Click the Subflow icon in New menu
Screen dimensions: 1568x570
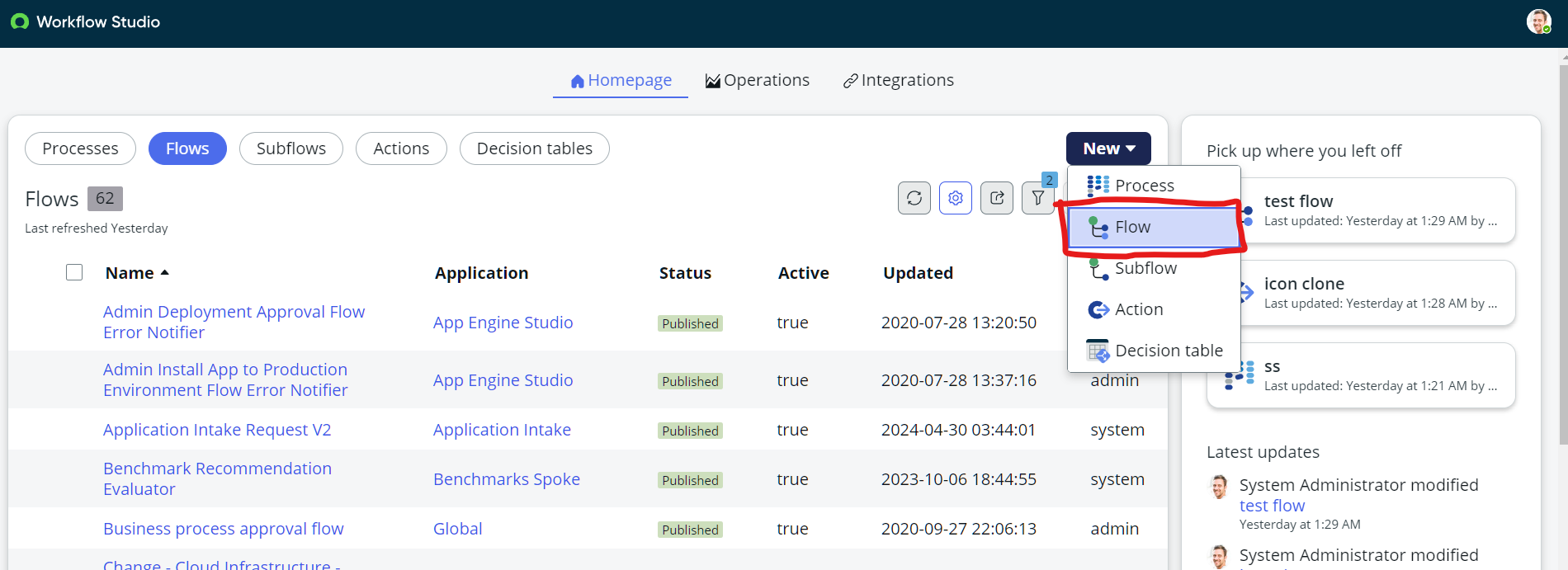click(x=1098, y=268)
